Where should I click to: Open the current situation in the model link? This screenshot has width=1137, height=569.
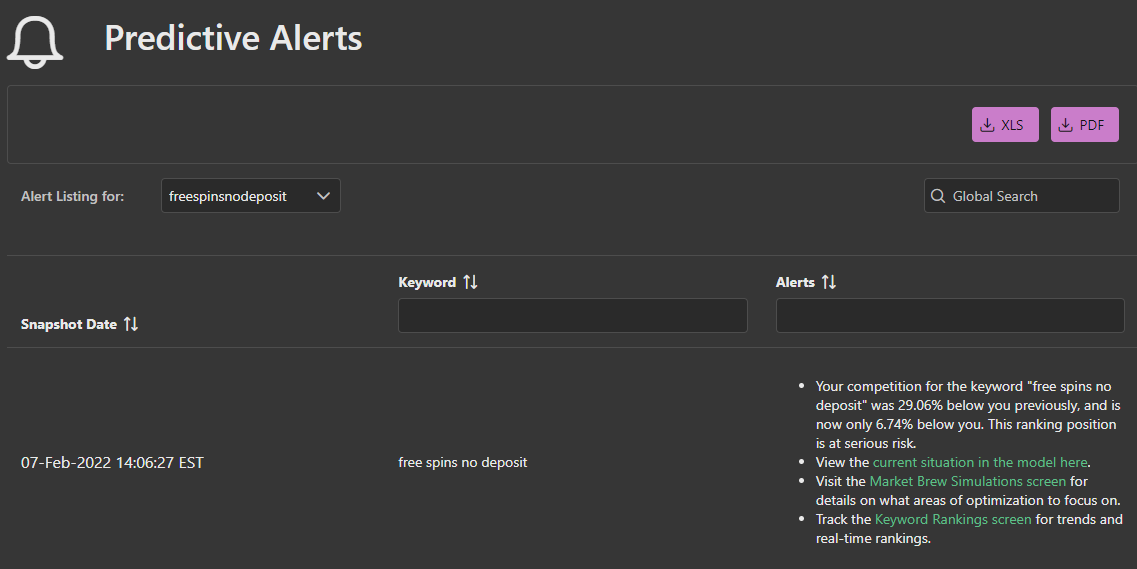tap(980, 462)
